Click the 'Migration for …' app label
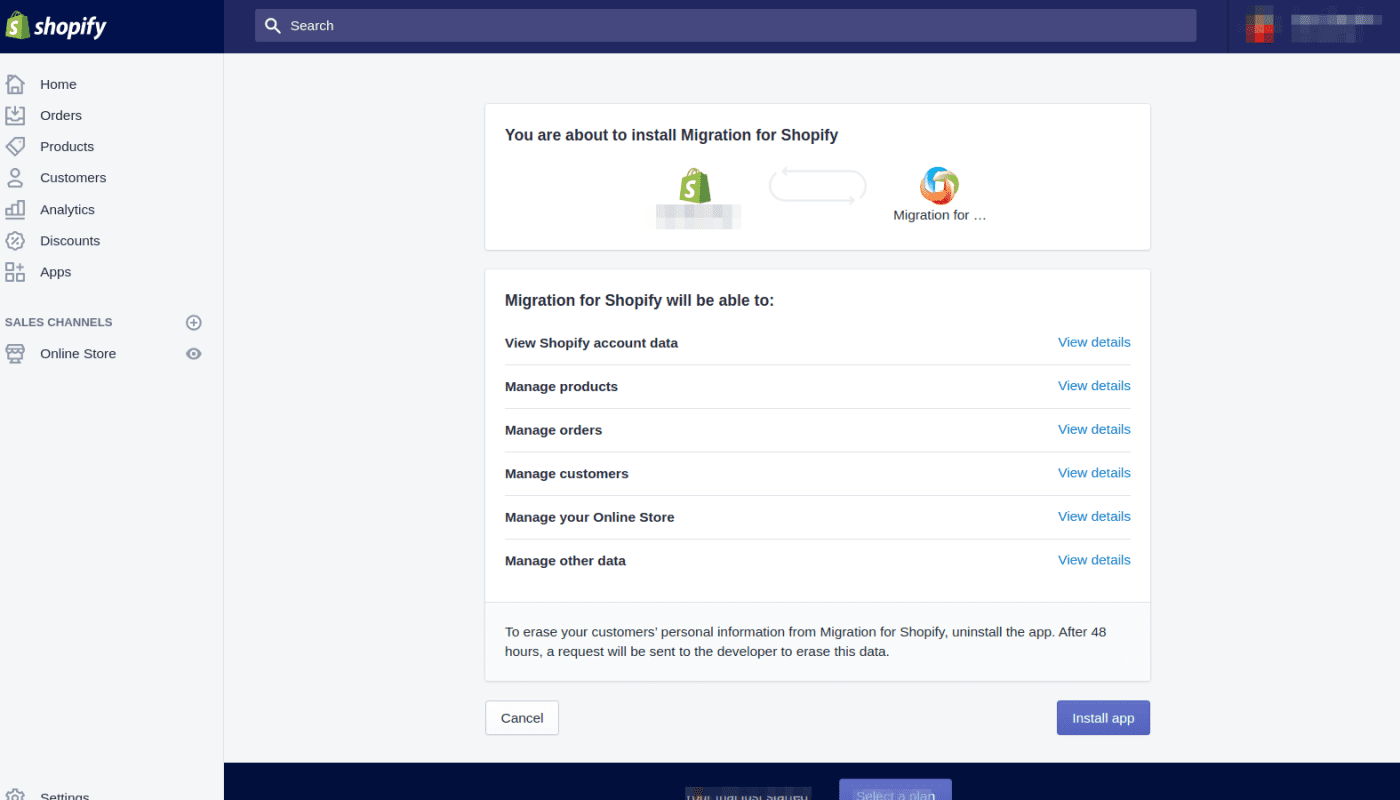 [940, 215]
